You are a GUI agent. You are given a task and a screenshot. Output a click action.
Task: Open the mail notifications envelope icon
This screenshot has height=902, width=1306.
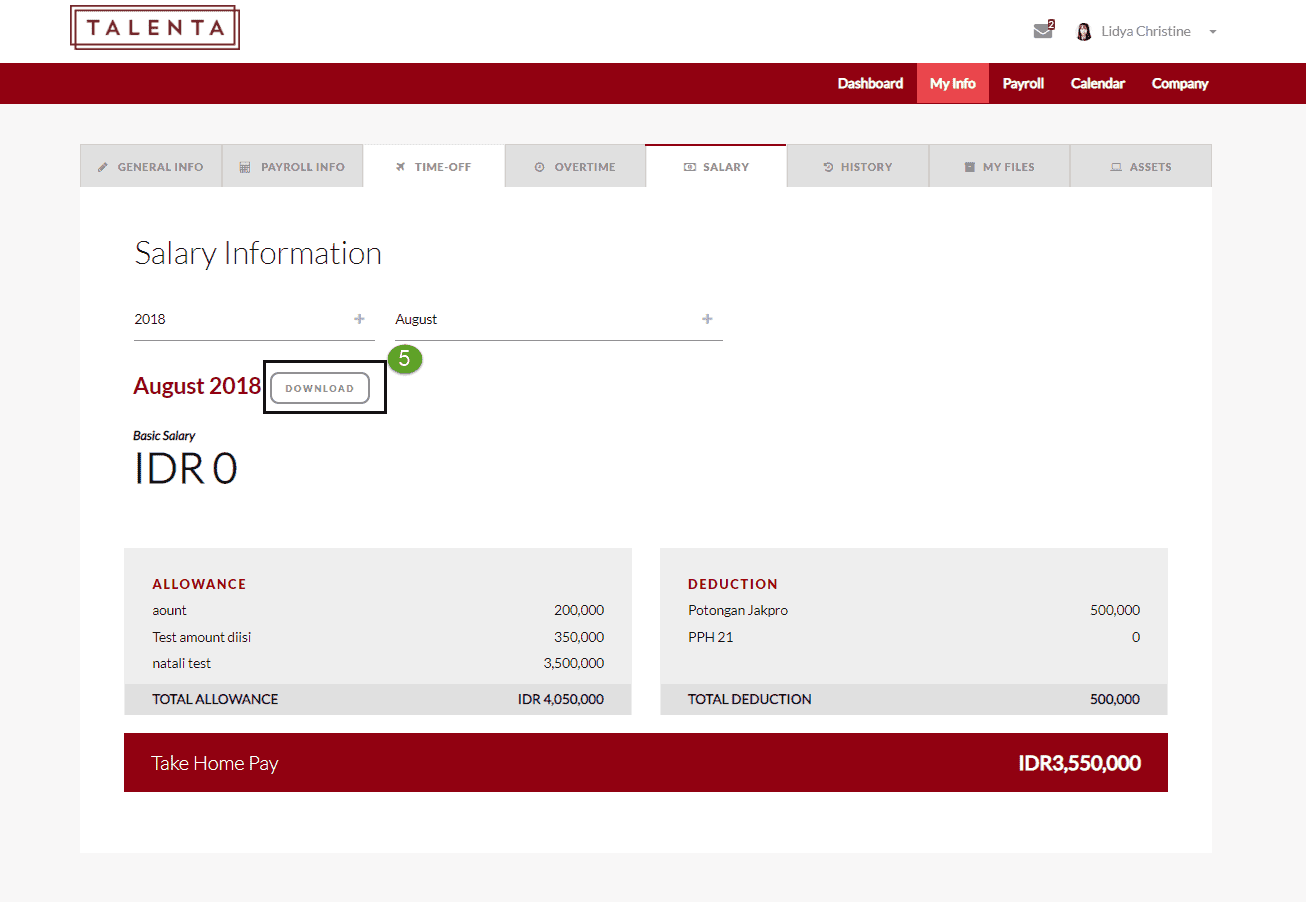pos(1043,31)
